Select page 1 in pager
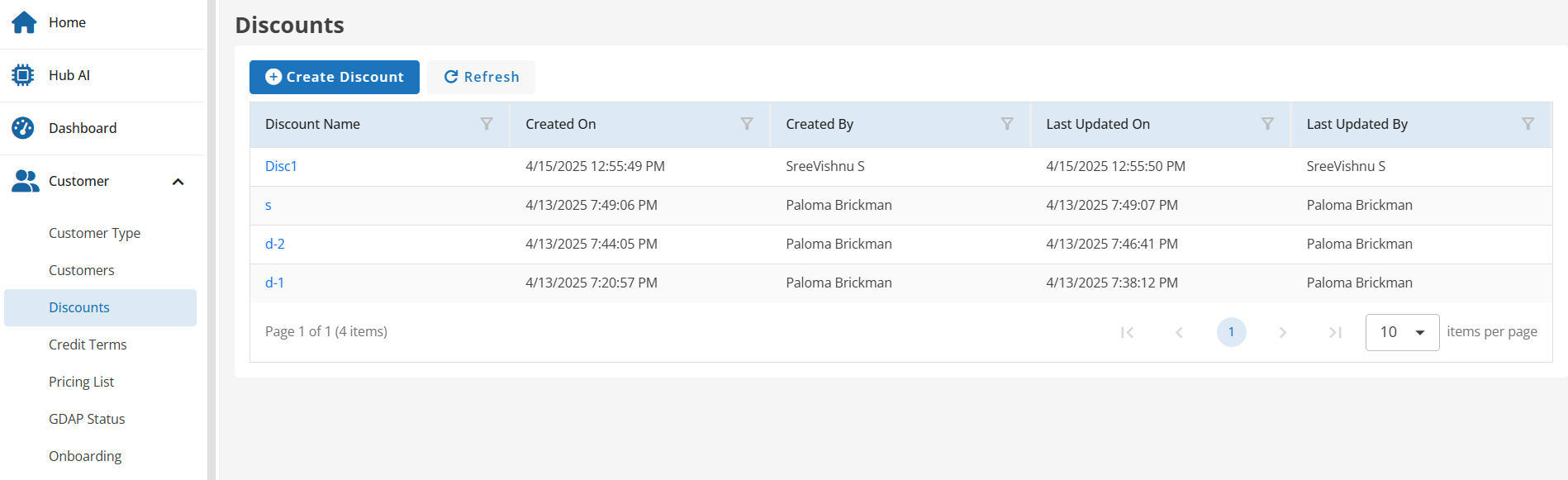Viewport: 1568px width, 480px height. click(1231, 332)
